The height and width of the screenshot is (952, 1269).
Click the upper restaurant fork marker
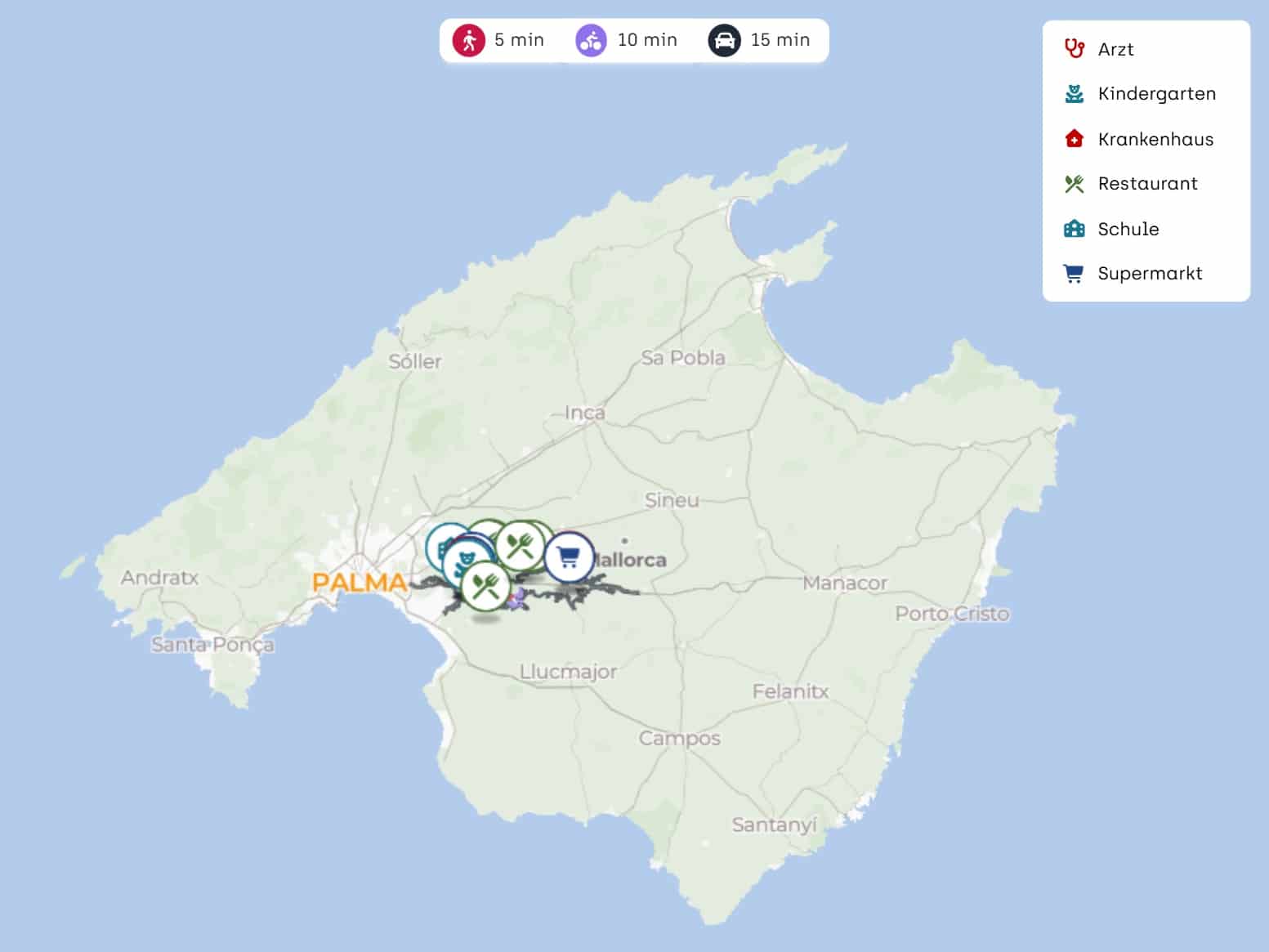(521, 545)
